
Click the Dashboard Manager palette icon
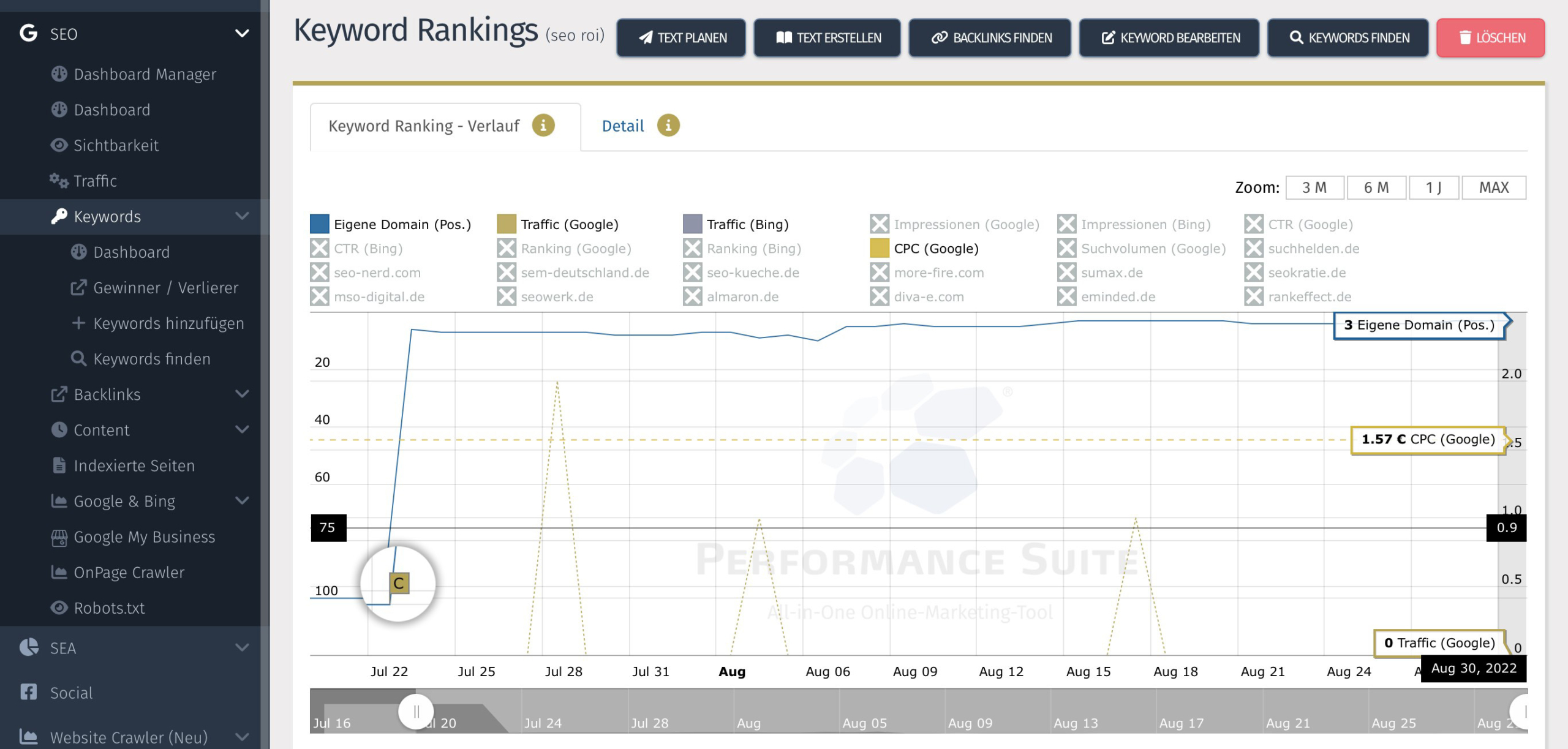59,74
